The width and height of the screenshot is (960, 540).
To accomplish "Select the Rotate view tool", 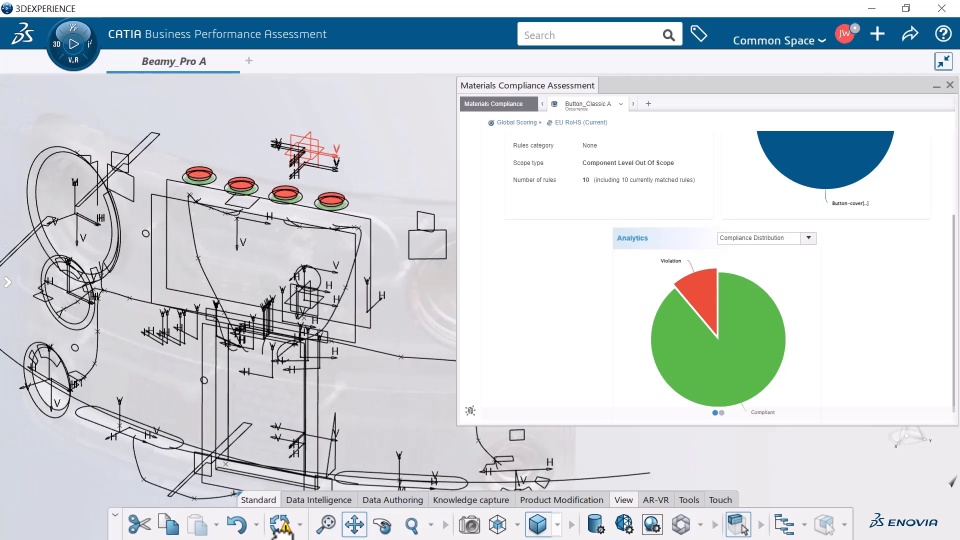I will pyautogui.click(x=383, y=525).
